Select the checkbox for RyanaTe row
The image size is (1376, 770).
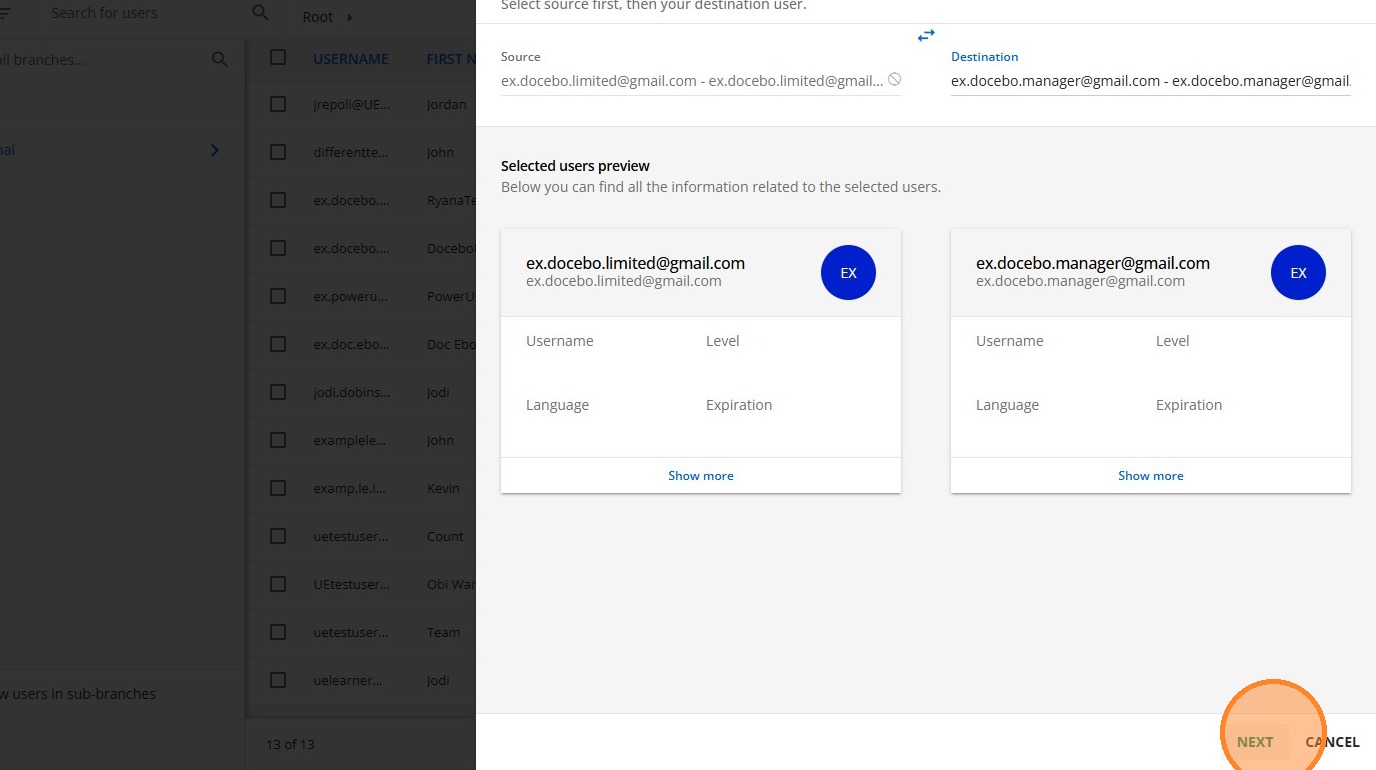pyautogui.click(x=278, y=200)
